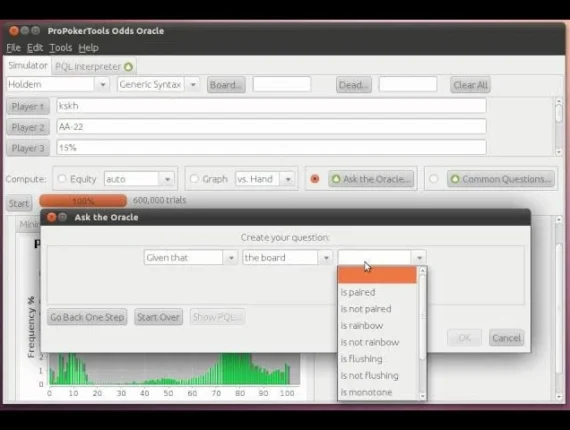Screen dimensions: 570x430
Task: Open the Tools menu
Action: tap(61, 48)
